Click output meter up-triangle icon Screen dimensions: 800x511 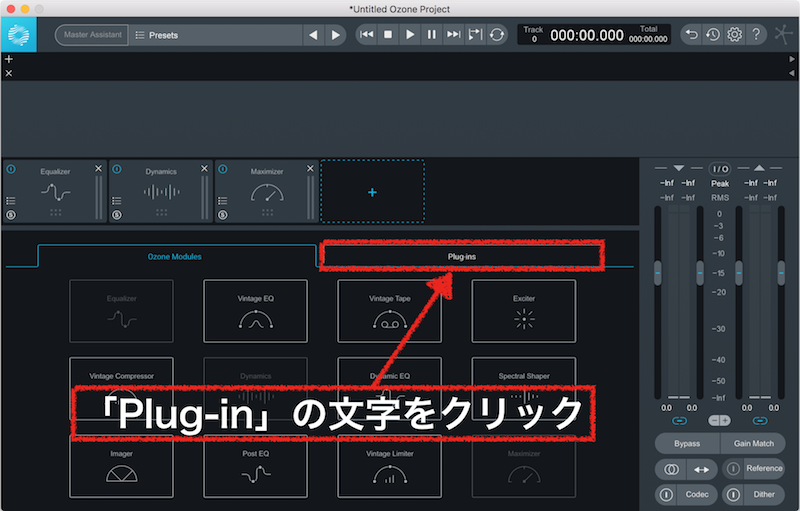pyautogui.click(x=759, y=168)
